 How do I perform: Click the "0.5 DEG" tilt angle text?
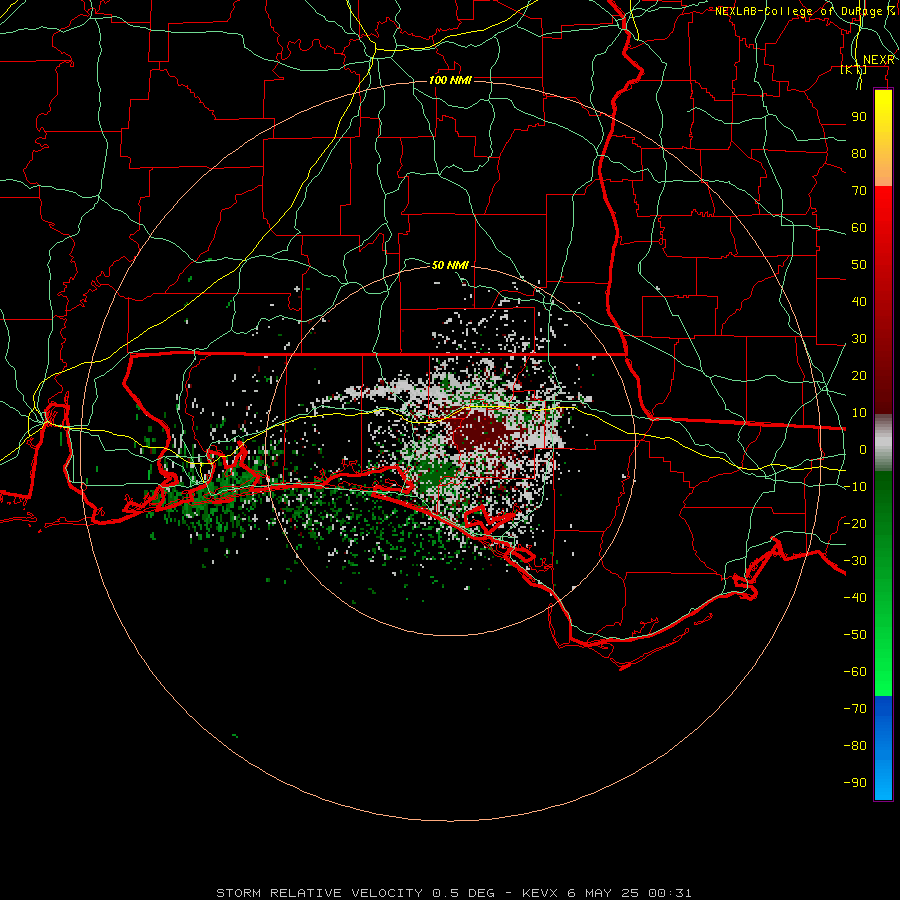(463, 893)
